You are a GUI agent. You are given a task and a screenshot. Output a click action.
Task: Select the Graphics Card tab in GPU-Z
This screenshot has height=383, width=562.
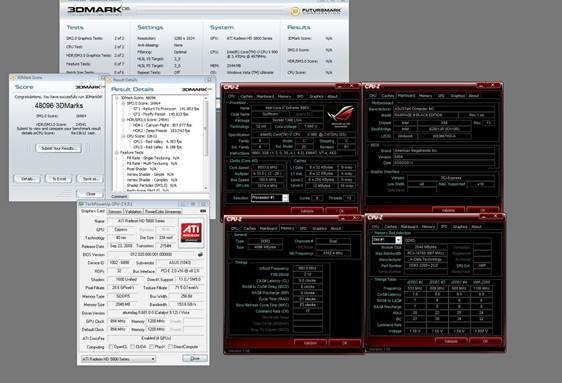coord(93,211)
